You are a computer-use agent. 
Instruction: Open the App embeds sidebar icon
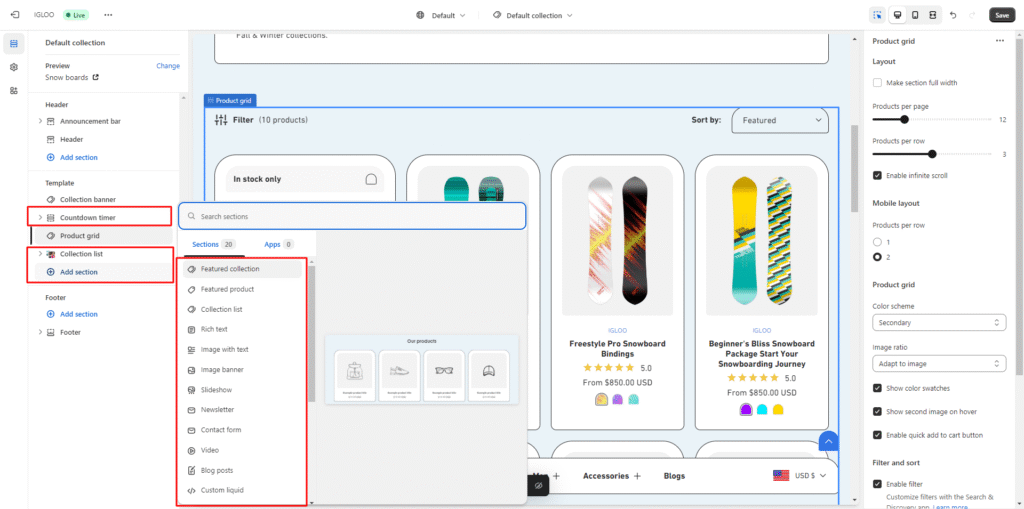click(x=14, y=90)
